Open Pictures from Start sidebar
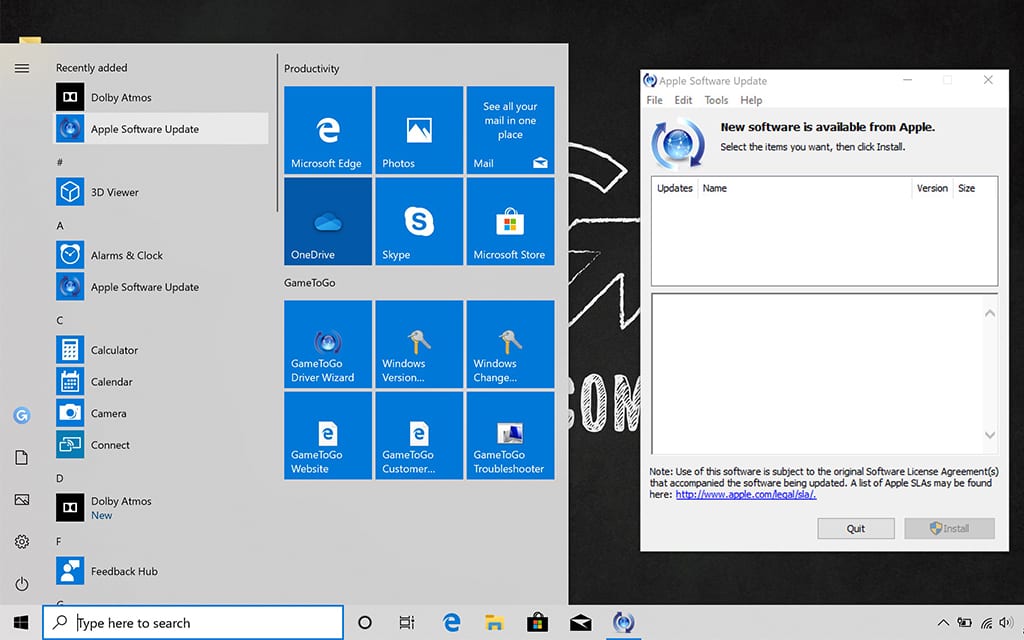The height and width of the screenshot is (640, 1024). coord(22,500)
